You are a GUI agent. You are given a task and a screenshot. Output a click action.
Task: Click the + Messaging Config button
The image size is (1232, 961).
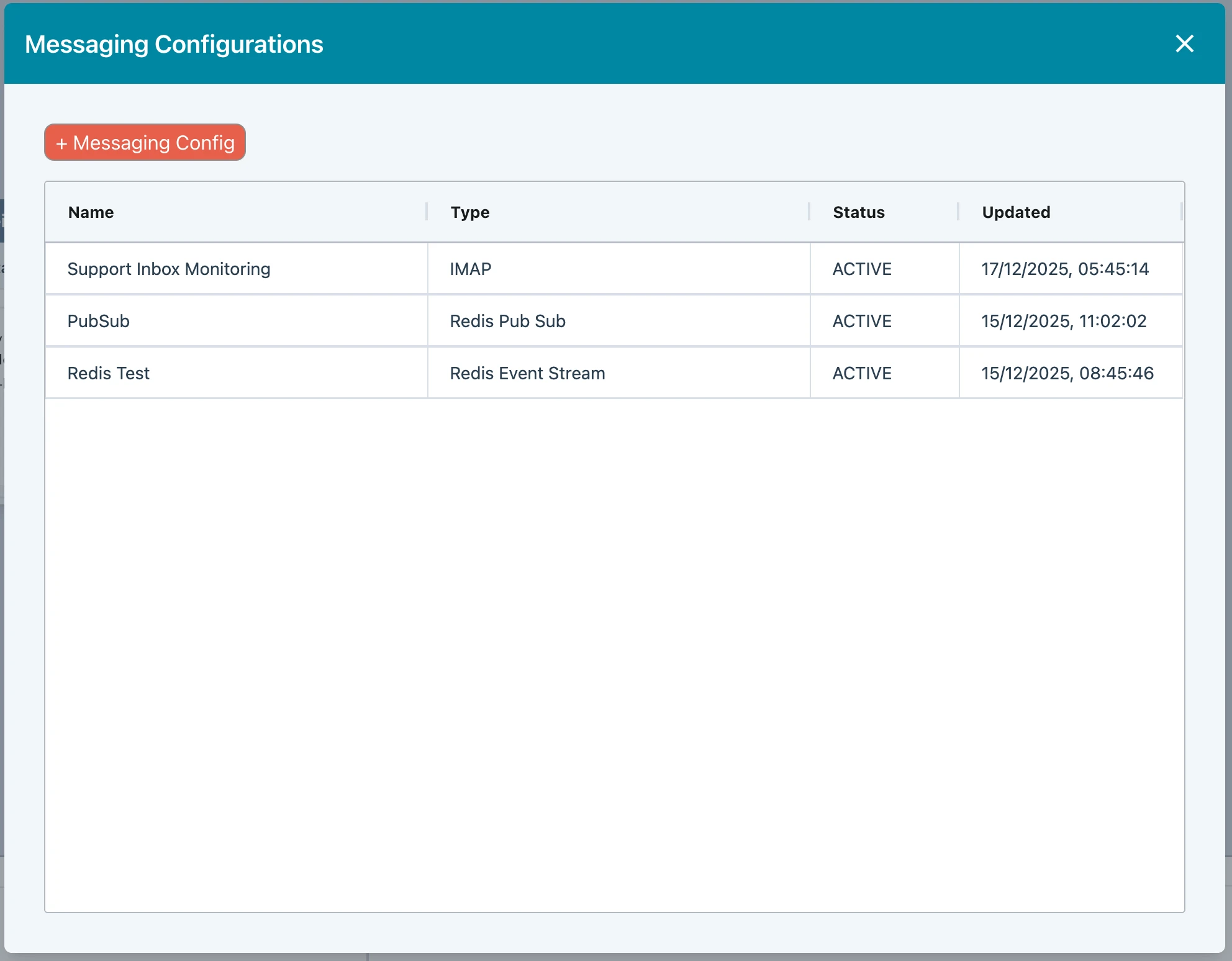click(x=145, y=143)
